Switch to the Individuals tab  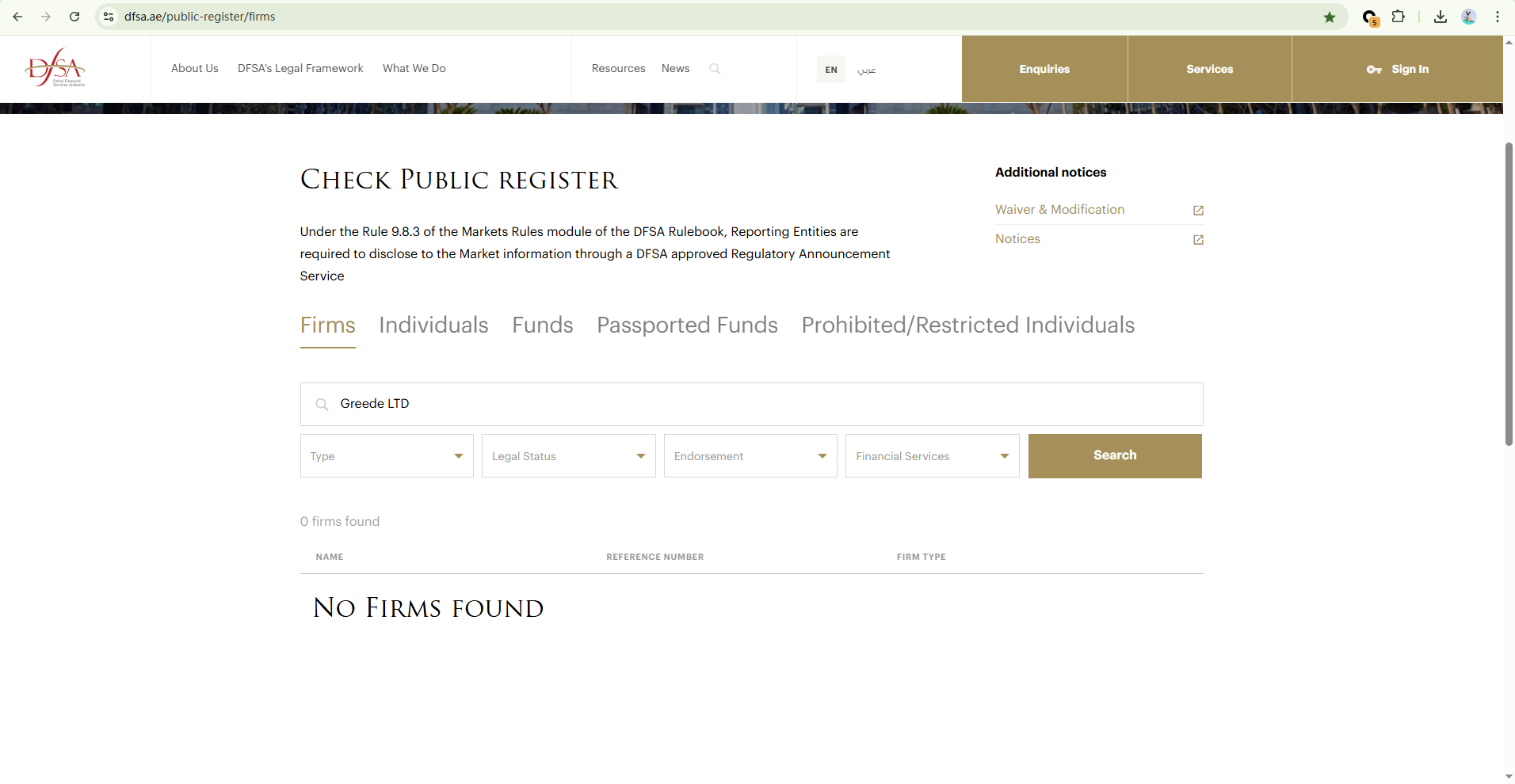click(x=433, y=325)
